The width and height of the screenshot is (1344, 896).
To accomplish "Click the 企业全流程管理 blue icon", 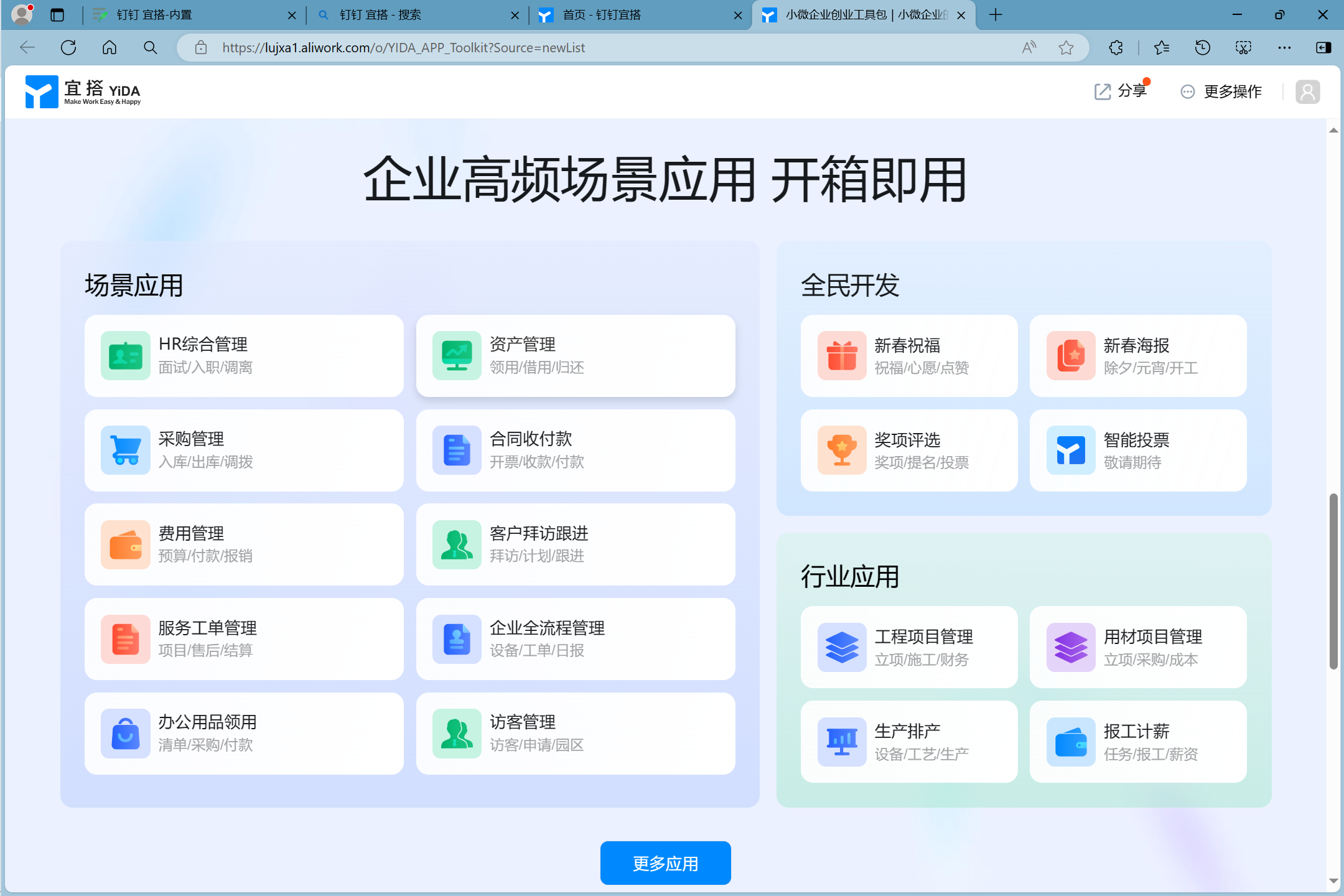I will 457,639.
